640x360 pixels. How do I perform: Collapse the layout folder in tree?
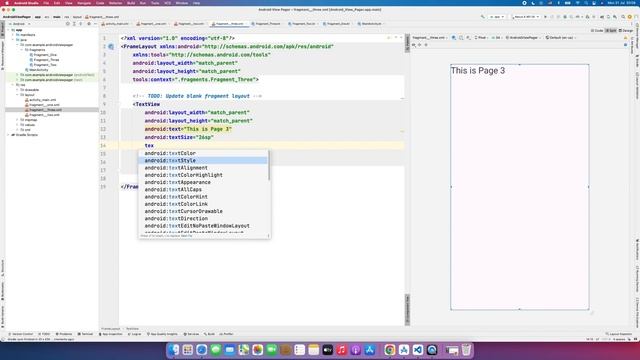click(x=18, y=95)
